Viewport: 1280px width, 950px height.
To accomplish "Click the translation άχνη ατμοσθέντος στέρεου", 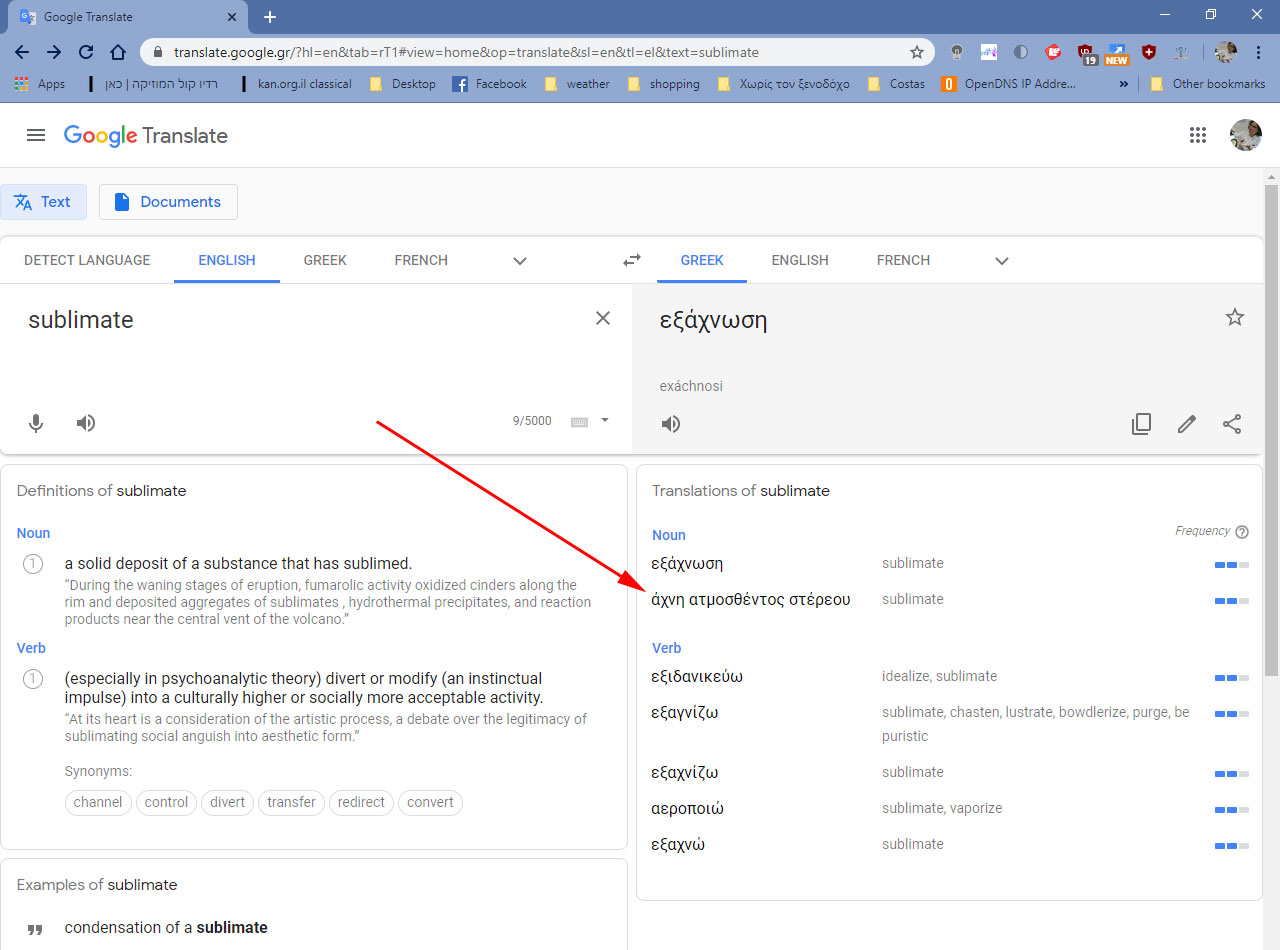I will click(751, 599).
